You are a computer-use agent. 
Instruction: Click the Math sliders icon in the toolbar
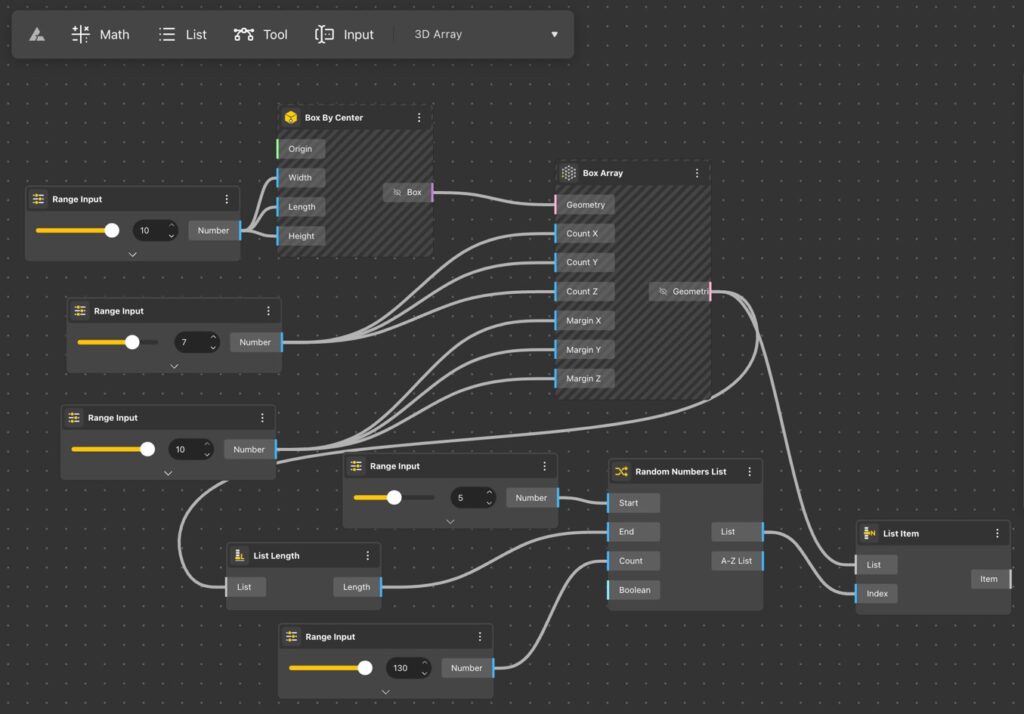click(79, 33)
